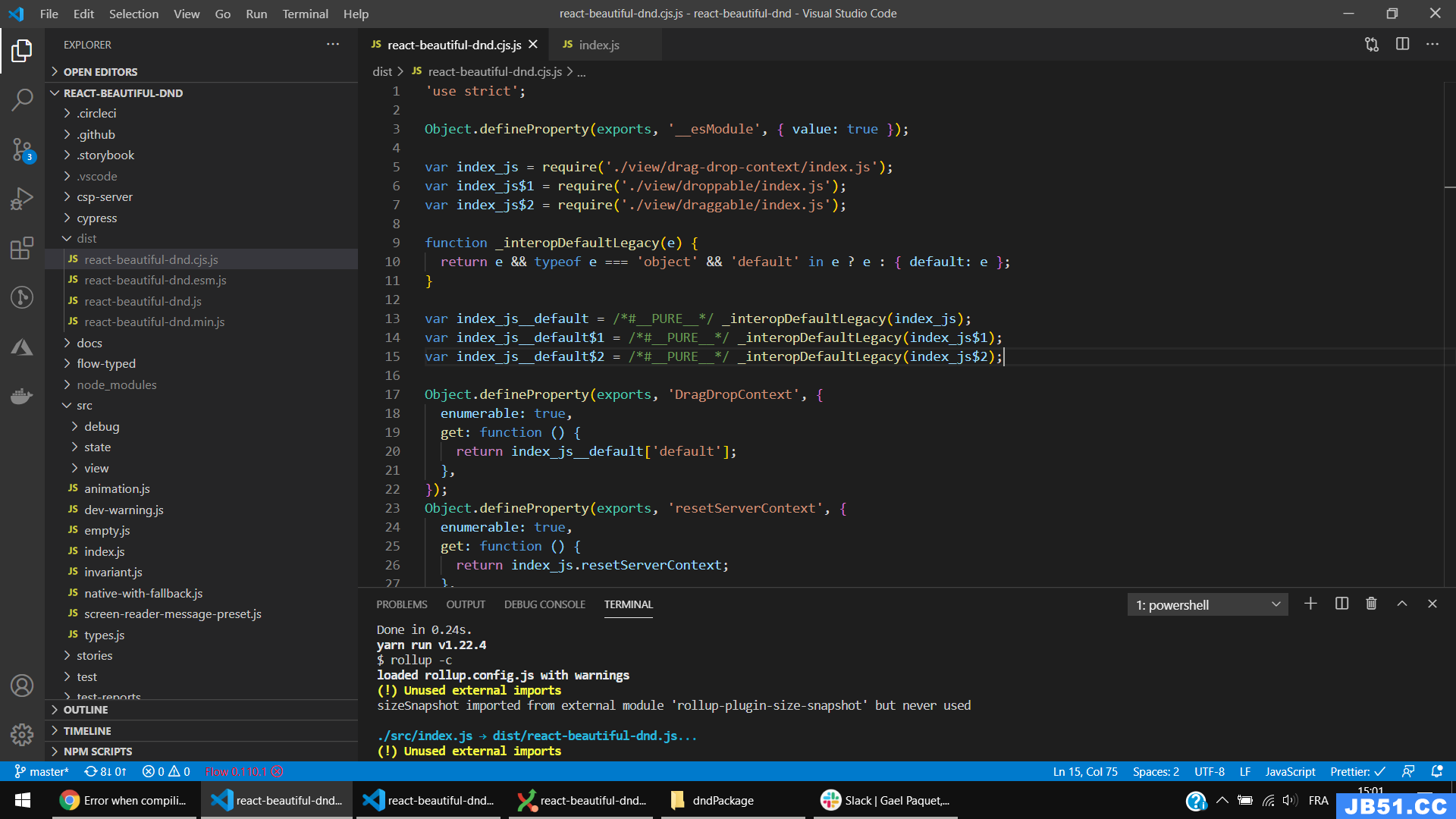
Task: Open the Azure view in activity bar
Action: [x=22, y=347]
